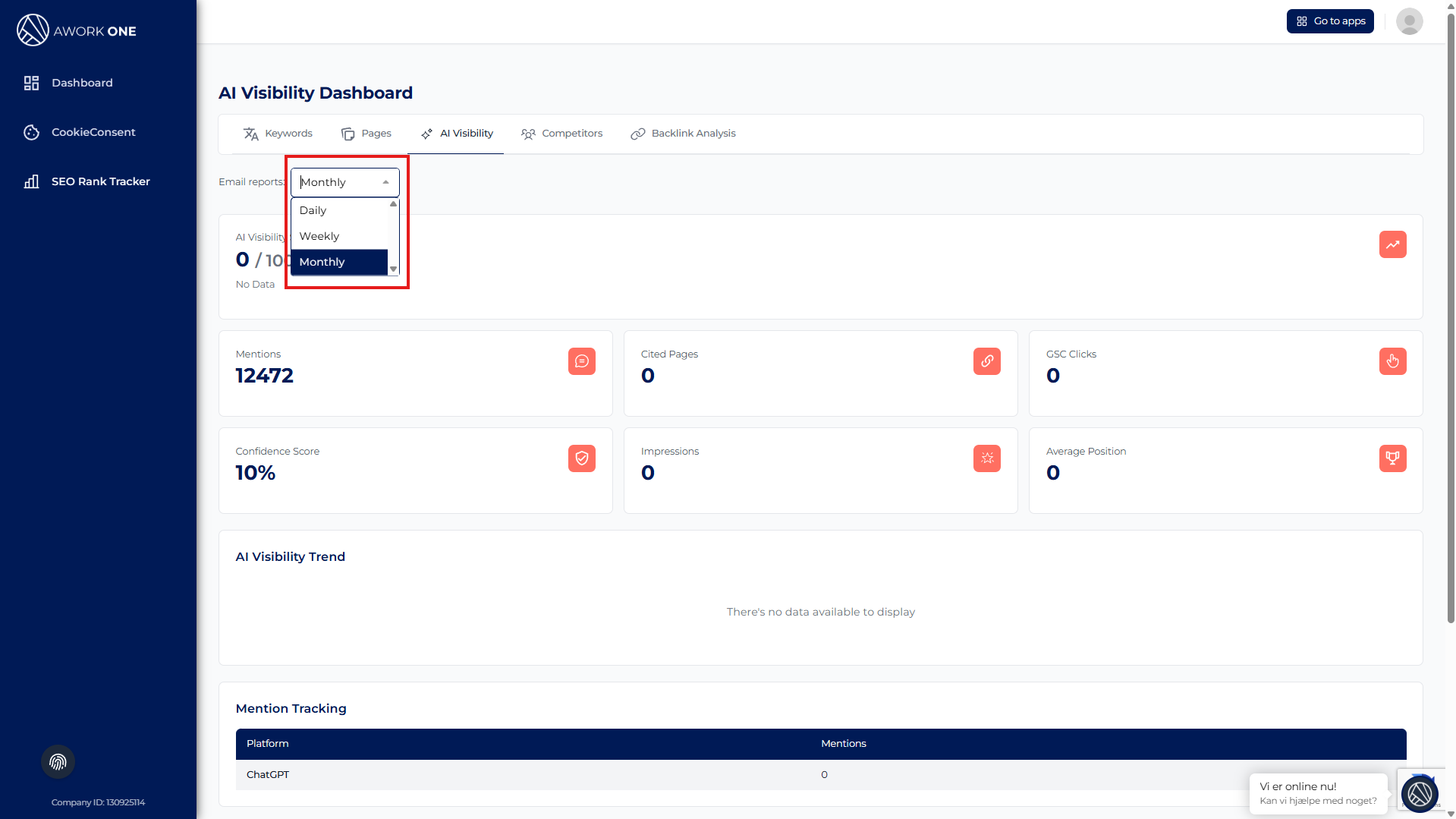Click the Cited Pages link icon
The width and height of the screenshot is (1456, 819).
pos(986,361)
